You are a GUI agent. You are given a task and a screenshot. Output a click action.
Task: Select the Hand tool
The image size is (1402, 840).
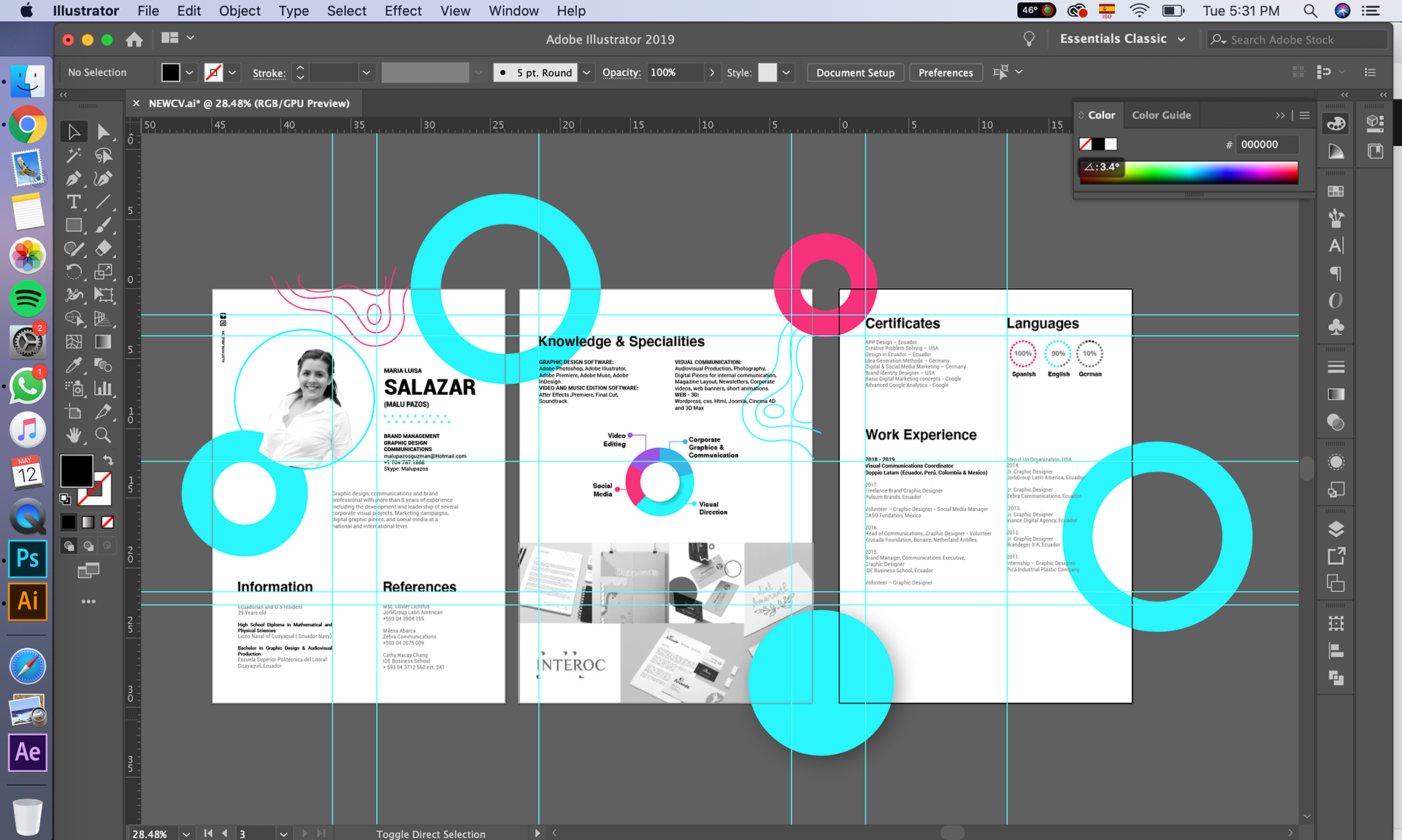click(74, 436)
